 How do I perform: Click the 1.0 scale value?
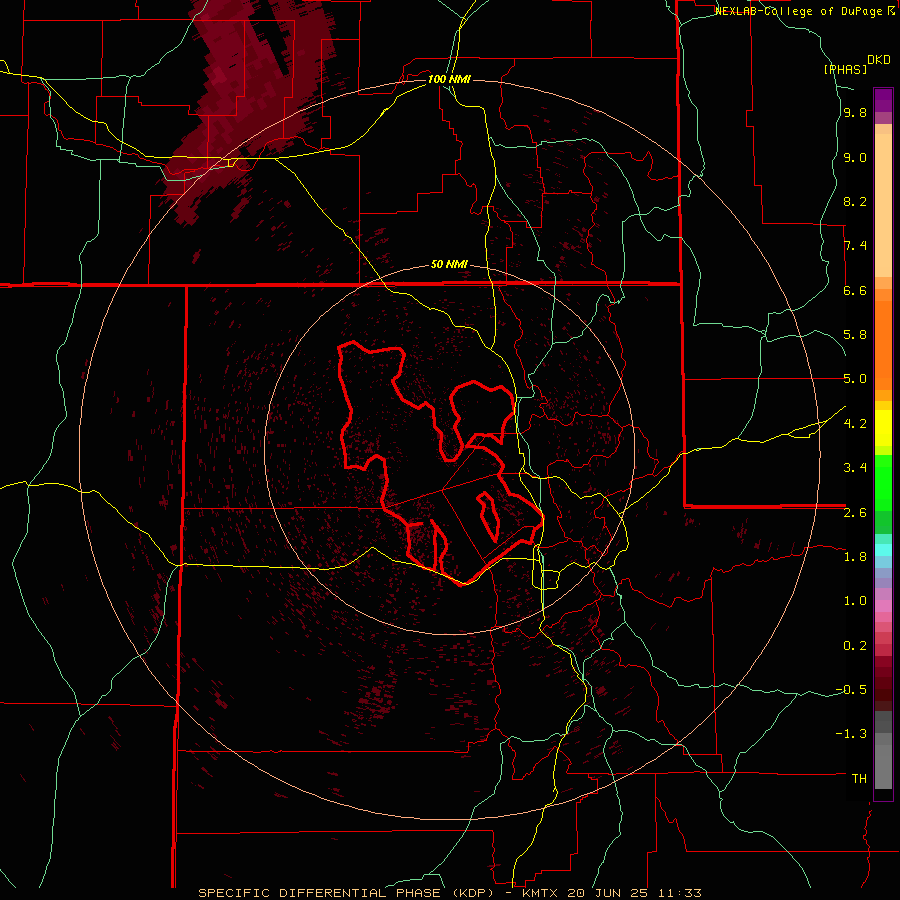point(855,601)
